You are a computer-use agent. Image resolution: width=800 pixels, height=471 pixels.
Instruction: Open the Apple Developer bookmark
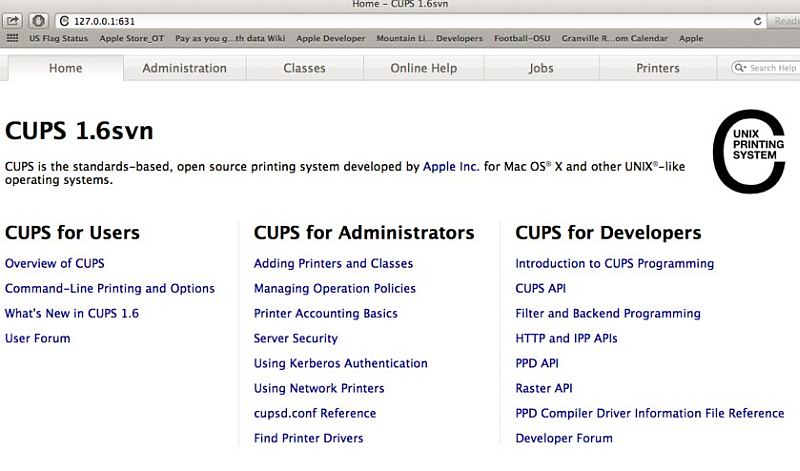[331, 38]
